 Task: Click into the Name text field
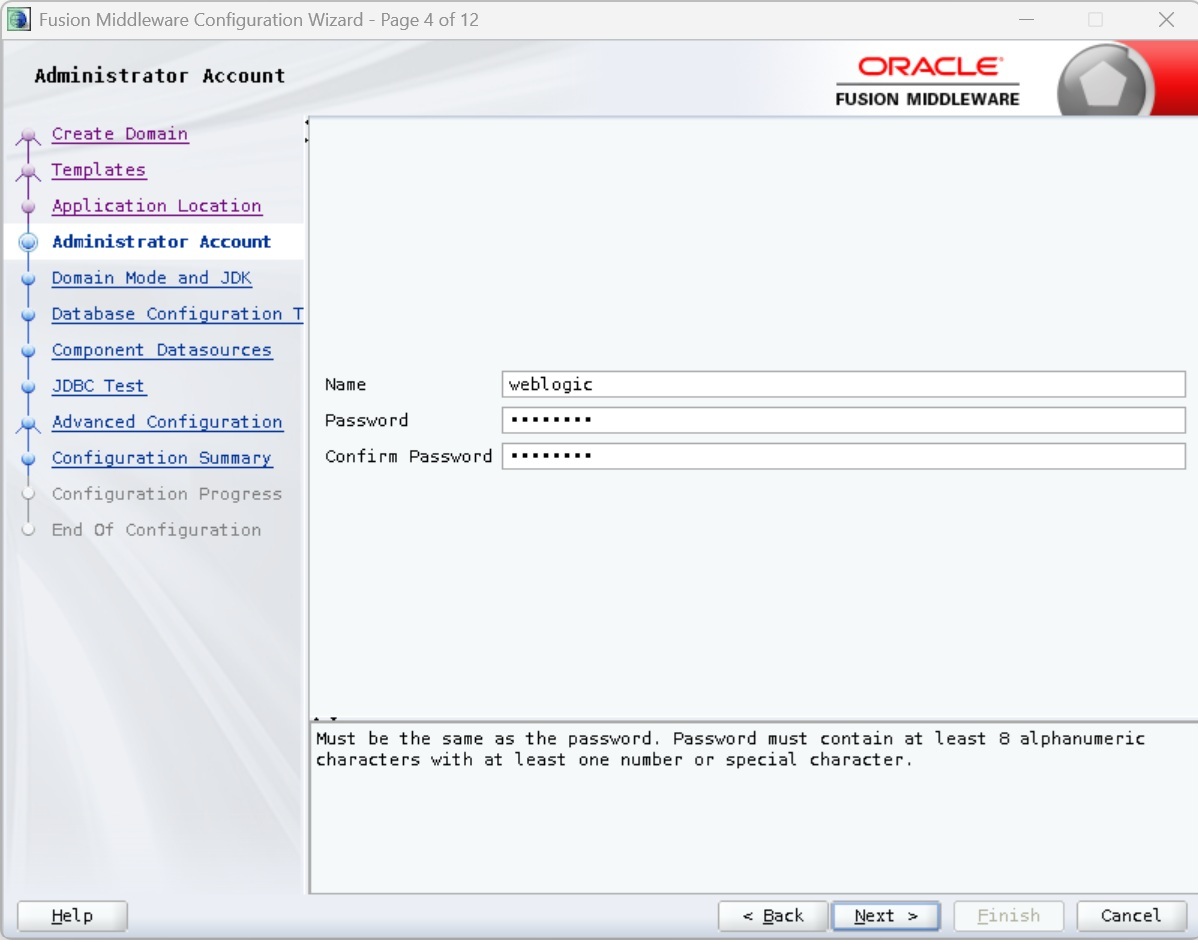(843, 384)
